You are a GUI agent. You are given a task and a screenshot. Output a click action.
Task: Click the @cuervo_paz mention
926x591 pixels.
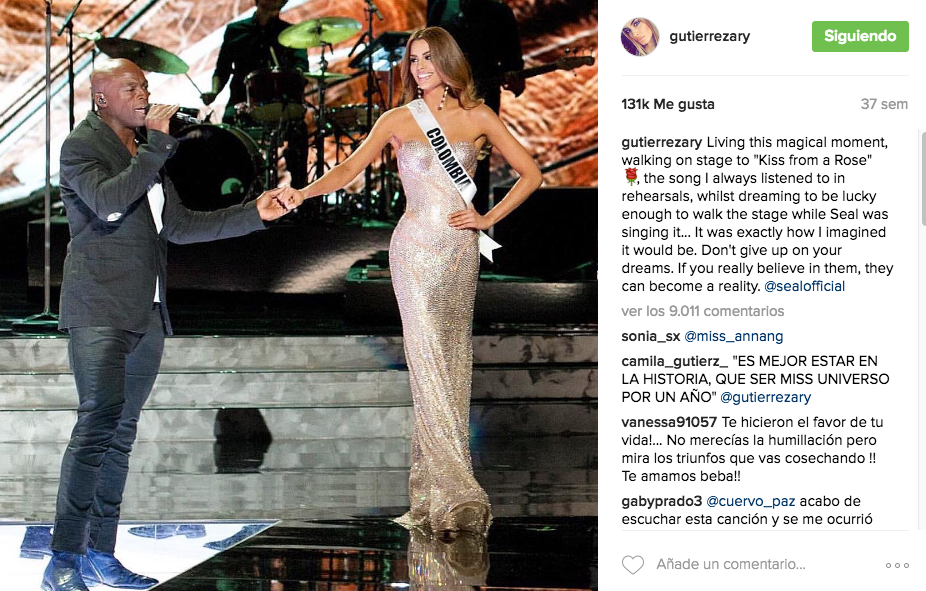[x=751, y=501]
